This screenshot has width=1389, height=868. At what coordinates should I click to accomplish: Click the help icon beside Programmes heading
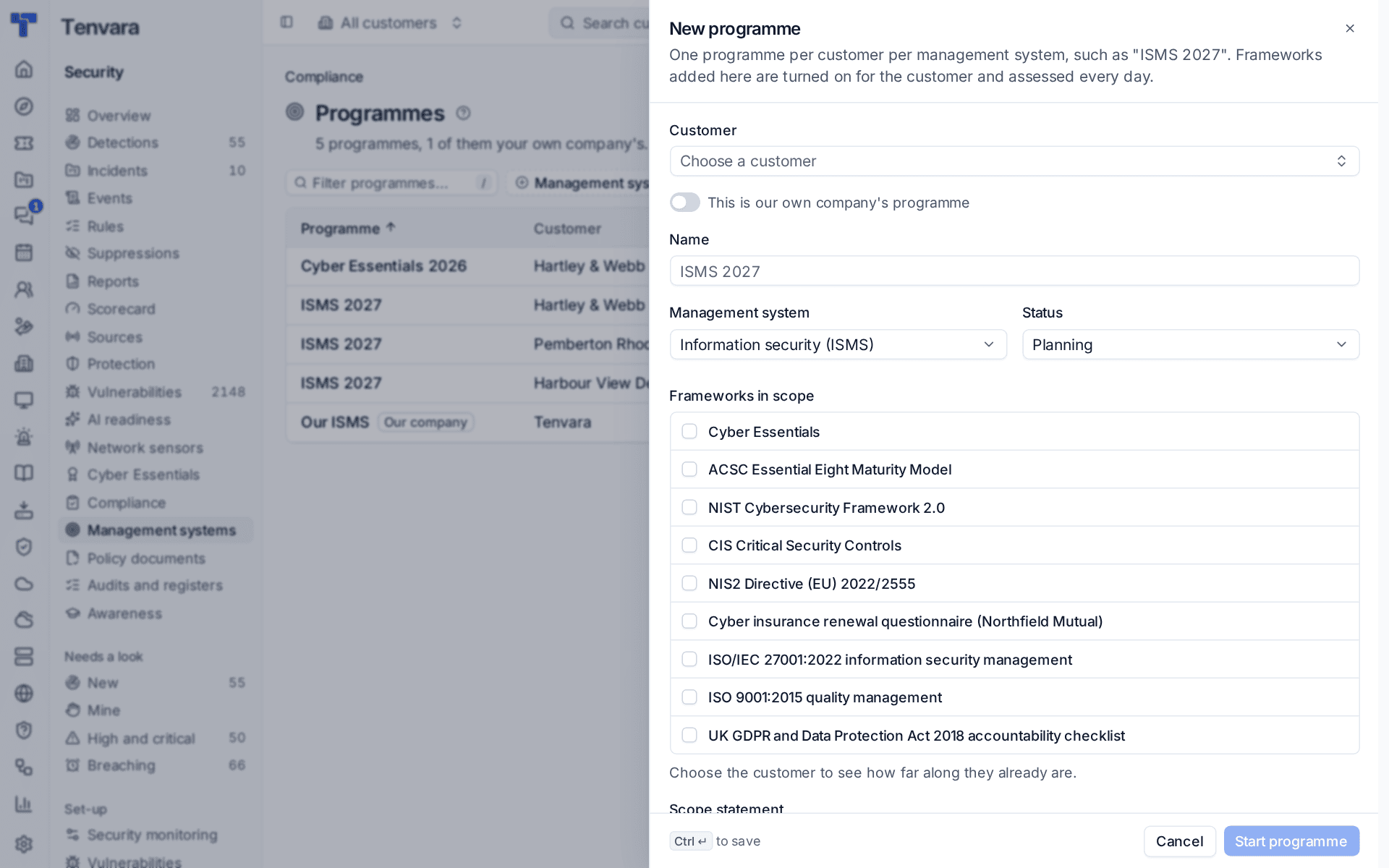[x=464, y=114]
